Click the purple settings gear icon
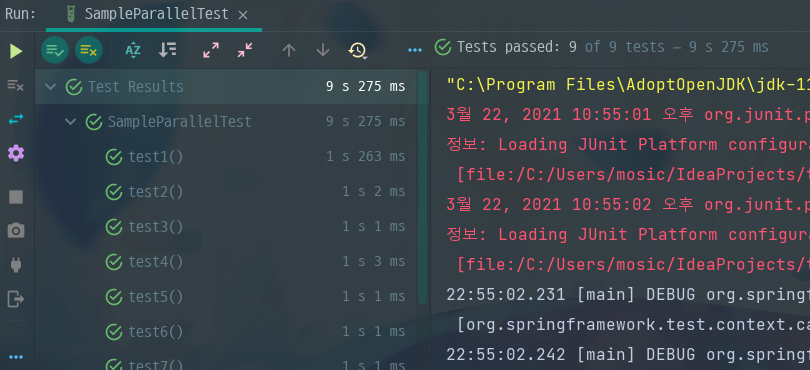 (x=16, y=153)
